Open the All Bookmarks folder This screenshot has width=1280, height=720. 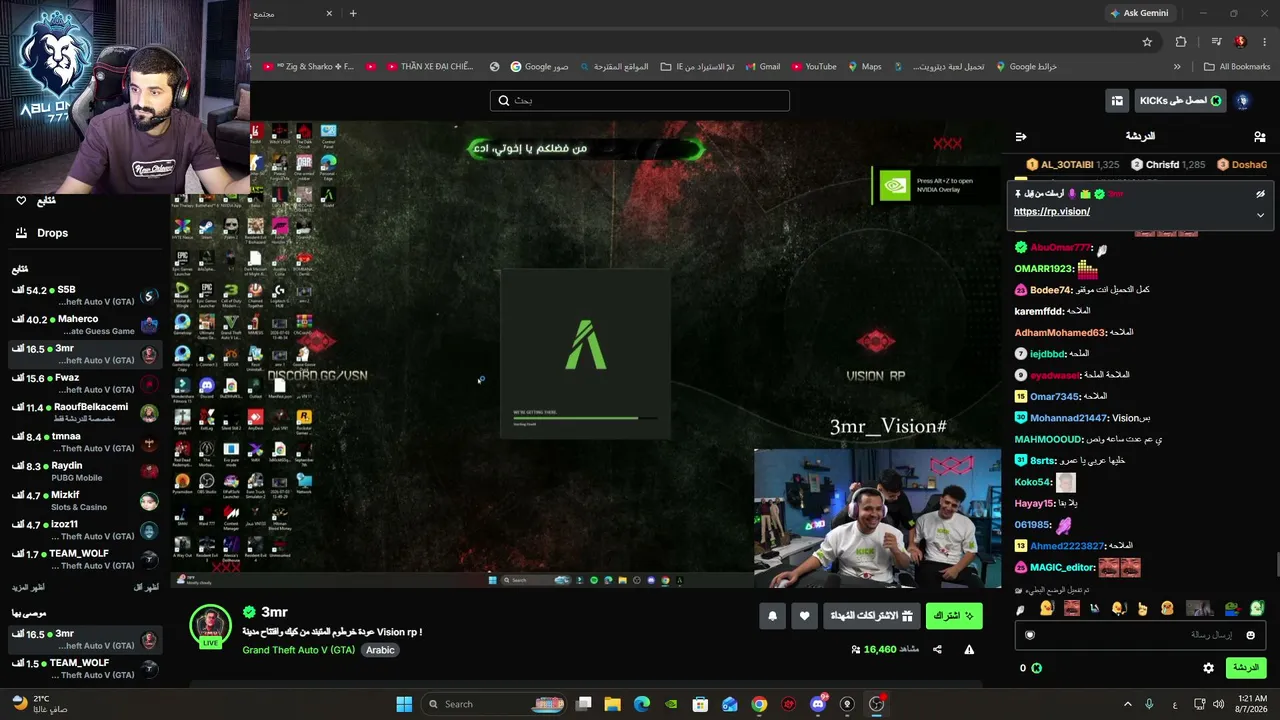pos(1237,67)
